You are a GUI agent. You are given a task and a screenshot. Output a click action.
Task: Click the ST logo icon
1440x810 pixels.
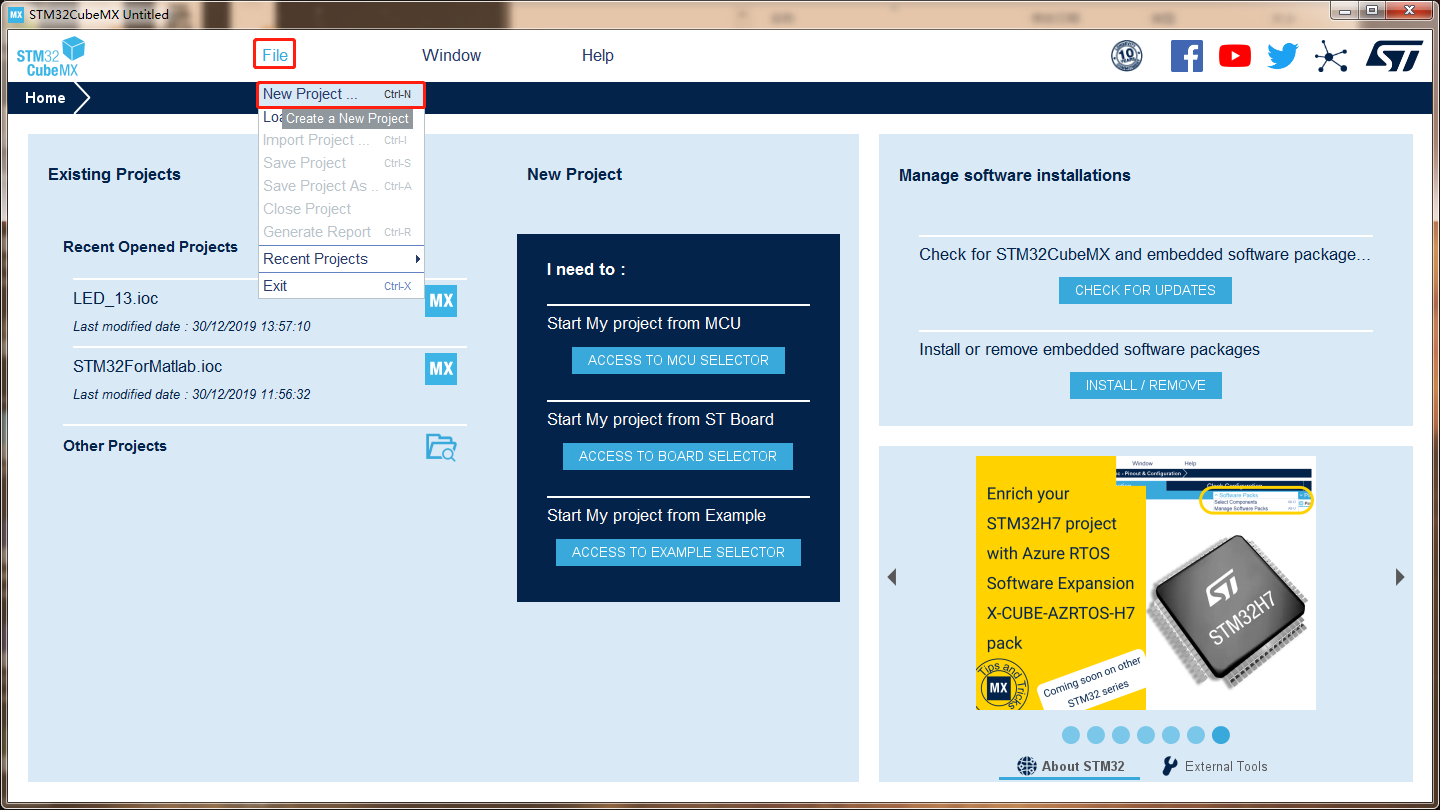1394,56
